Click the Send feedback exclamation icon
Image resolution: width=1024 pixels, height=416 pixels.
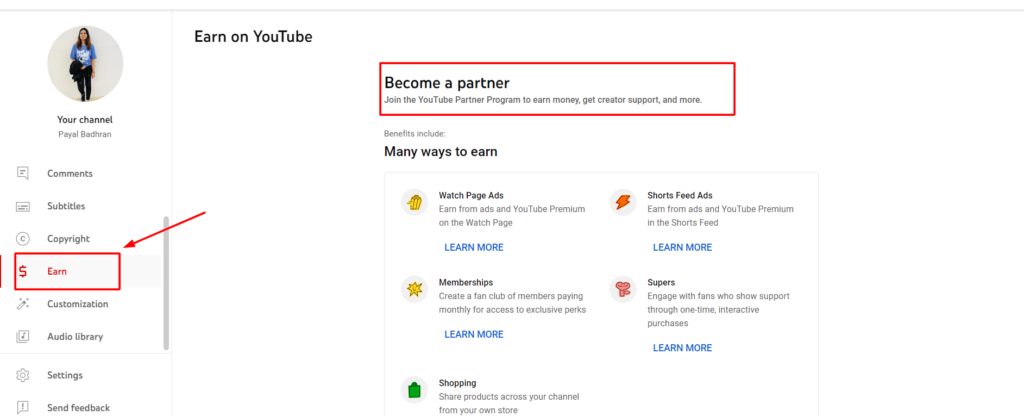[x=23, y=408]
